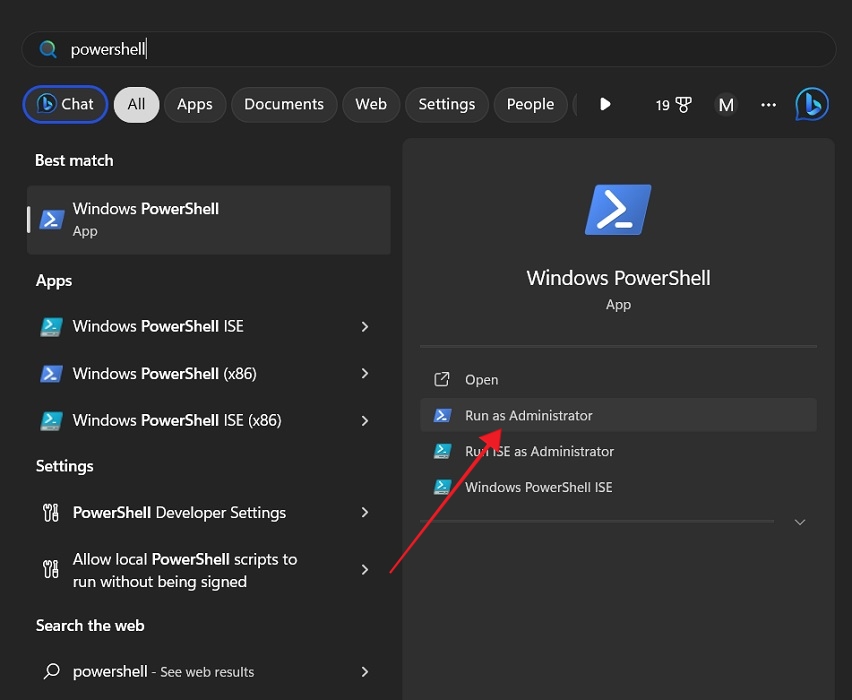The height and width of the screenshot is (700, 852).
Task: Click the PowerShell Developer Settings gear icon
Action: click(x=50, y=512)
